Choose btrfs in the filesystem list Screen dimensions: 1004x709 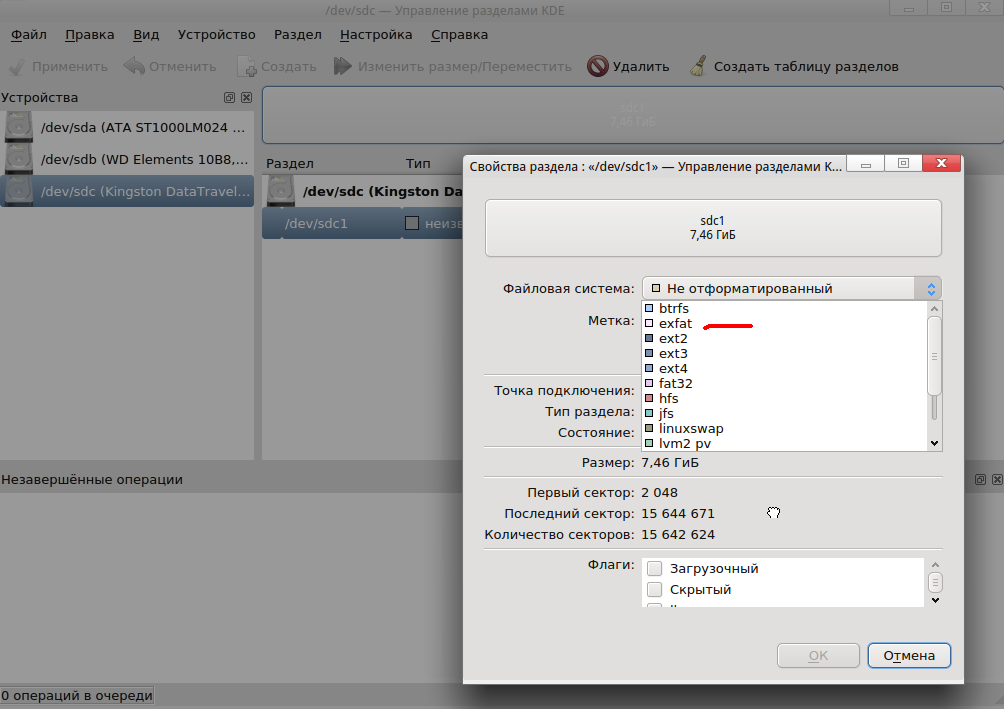784,308
